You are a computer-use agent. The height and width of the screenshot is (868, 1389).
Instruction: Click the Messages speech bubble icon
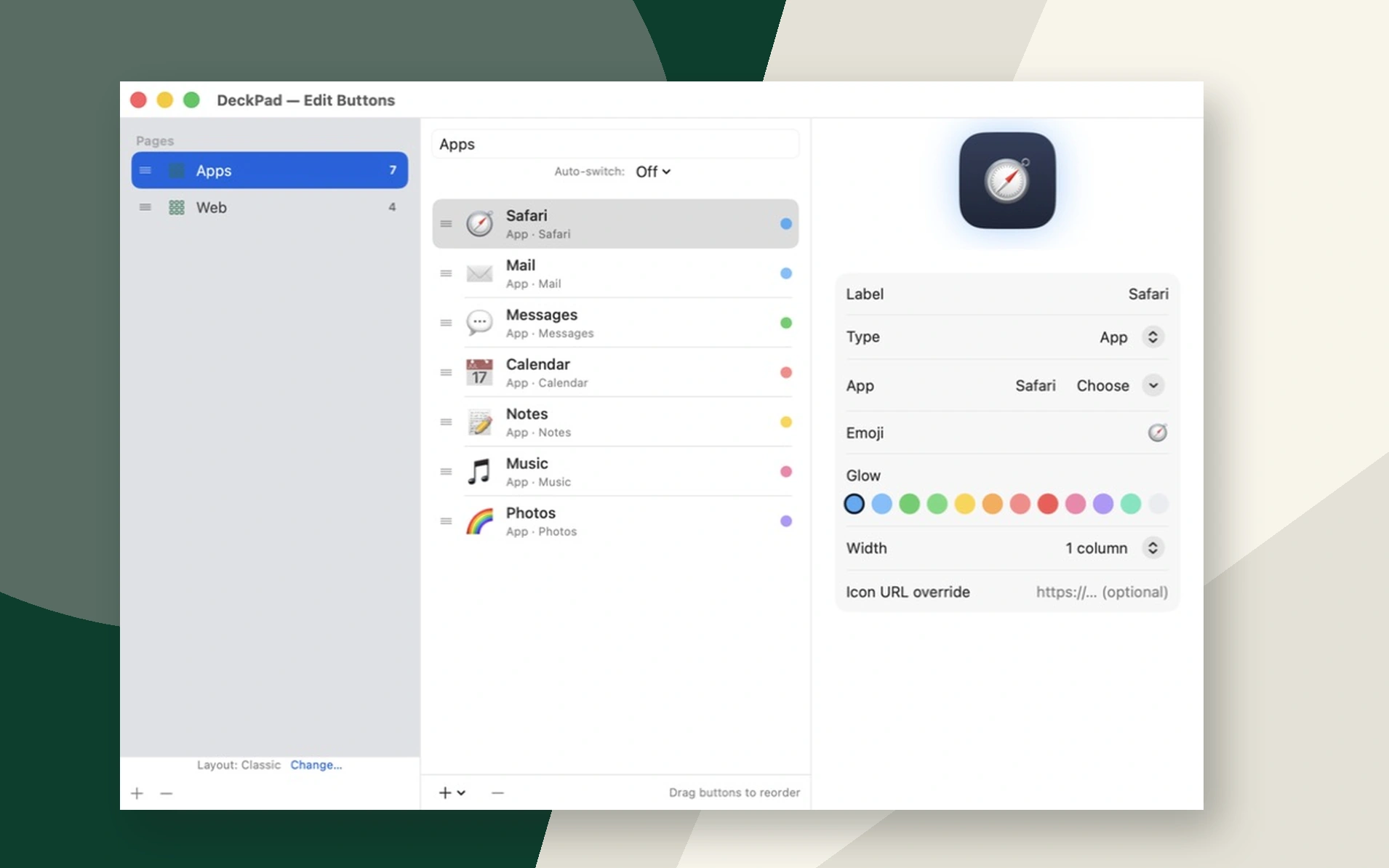point(479,323)
